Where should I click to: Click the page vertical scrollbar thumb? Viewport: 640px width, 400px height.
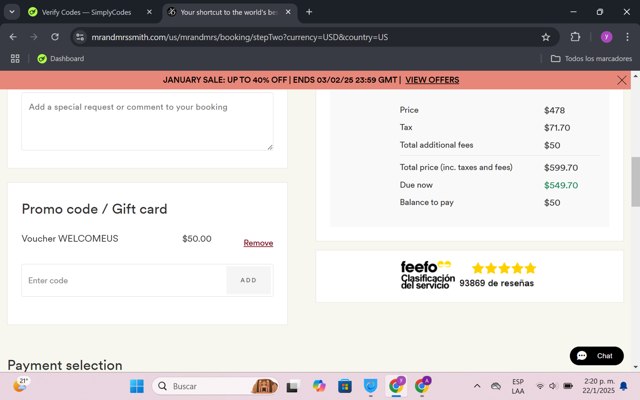coord(636,182)
